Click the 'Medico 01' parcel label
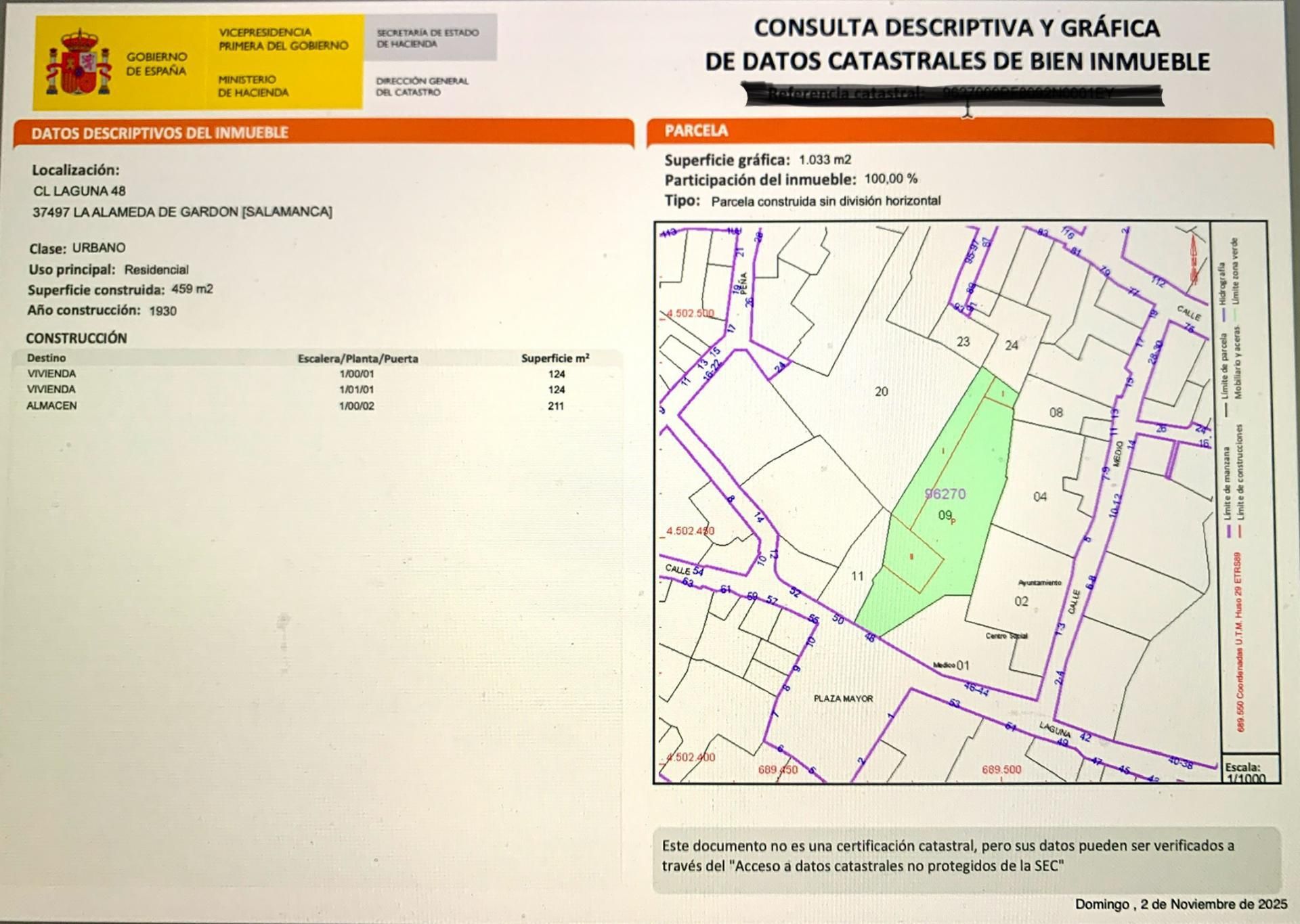Screen dimensions: 1300x924 [952, 665]
